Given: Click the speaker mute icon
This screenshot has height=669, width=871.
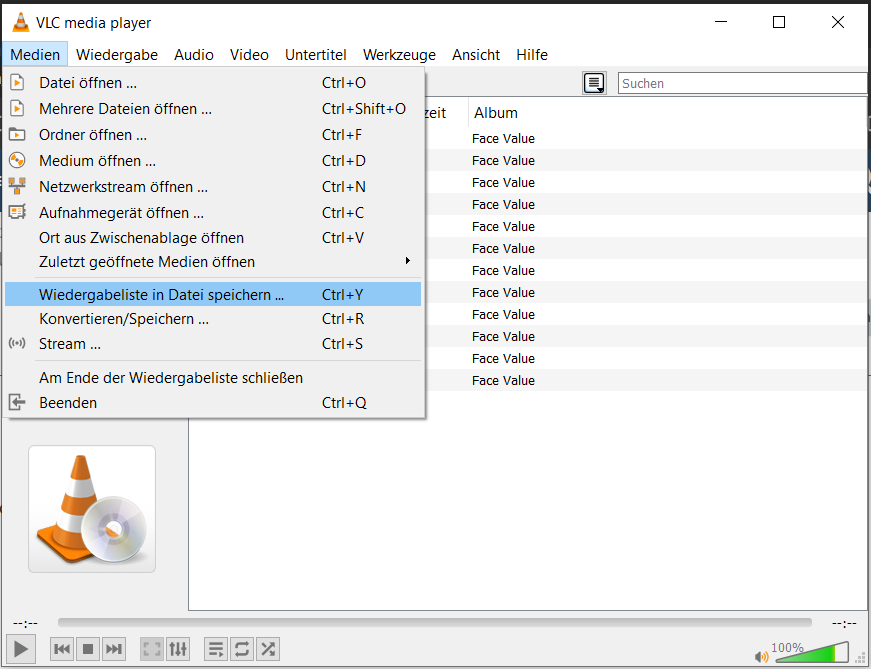Looking at the screenshot, I should tap(762, 657).
